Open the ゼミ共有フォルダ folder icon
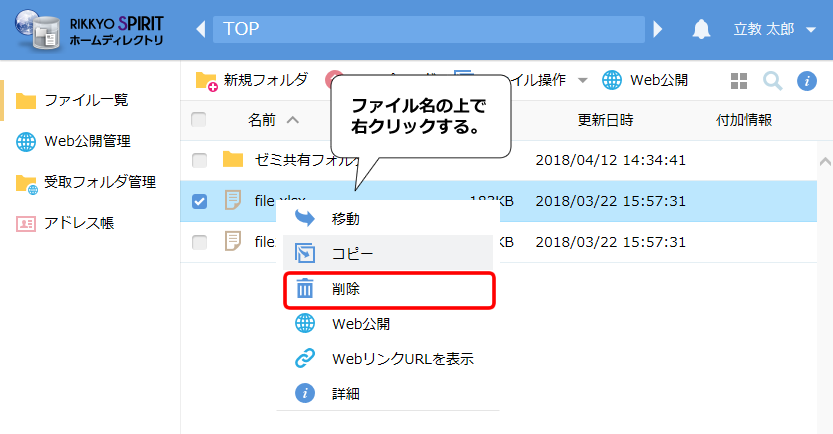The width and height of the screenshot is (833, 434). pyautogui.click(x=233, y=159)
